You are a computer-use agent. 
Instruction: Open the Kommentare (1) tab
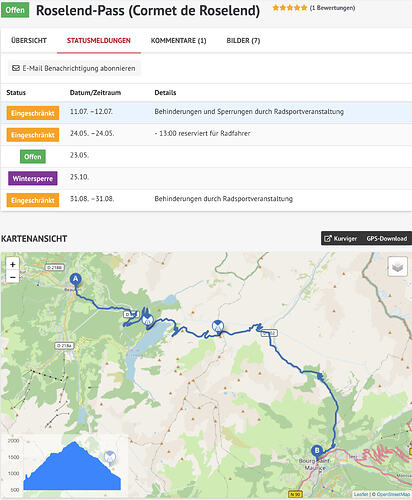[178, 41]
